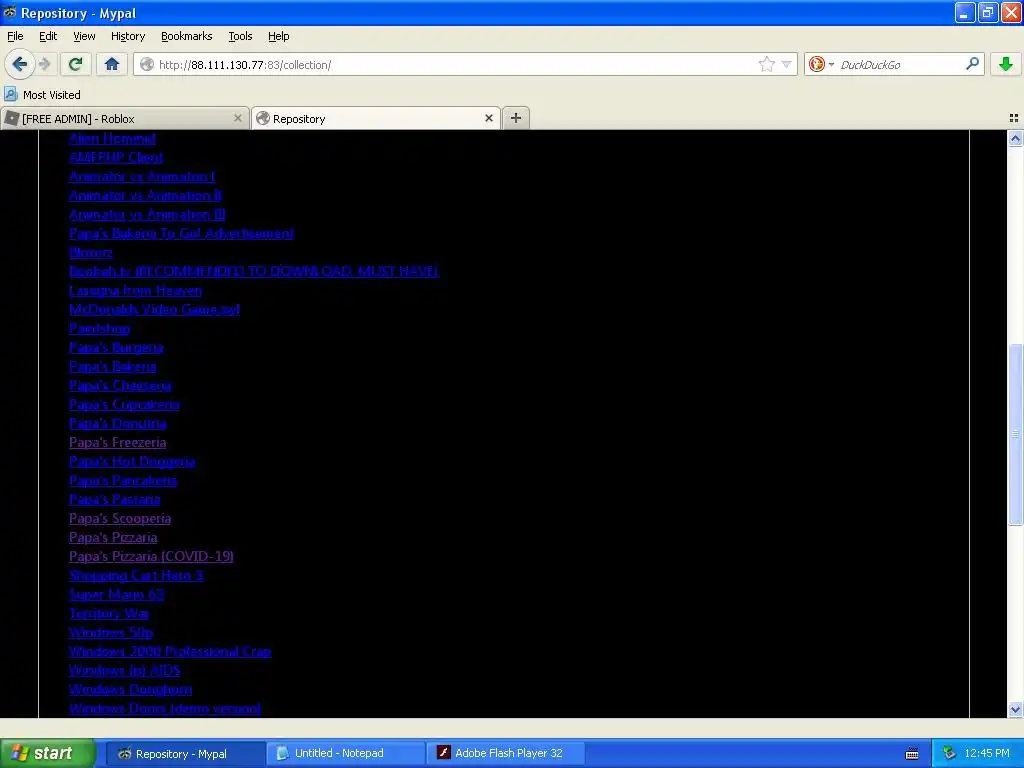Reload the page with the refresh icon
The image size is (1024, 768).
(x=76, y=64)
